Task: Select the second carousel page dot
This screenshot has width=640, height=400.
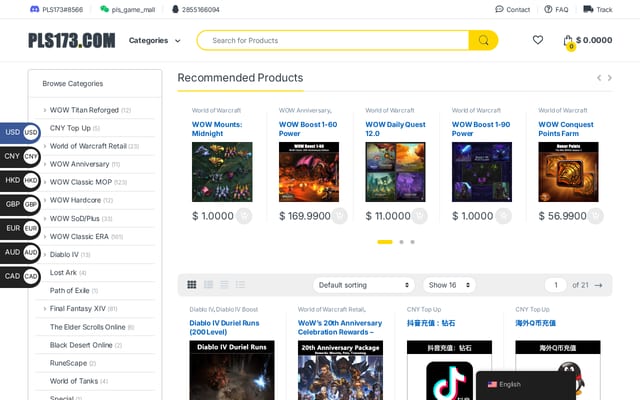Action: [402, 242]
